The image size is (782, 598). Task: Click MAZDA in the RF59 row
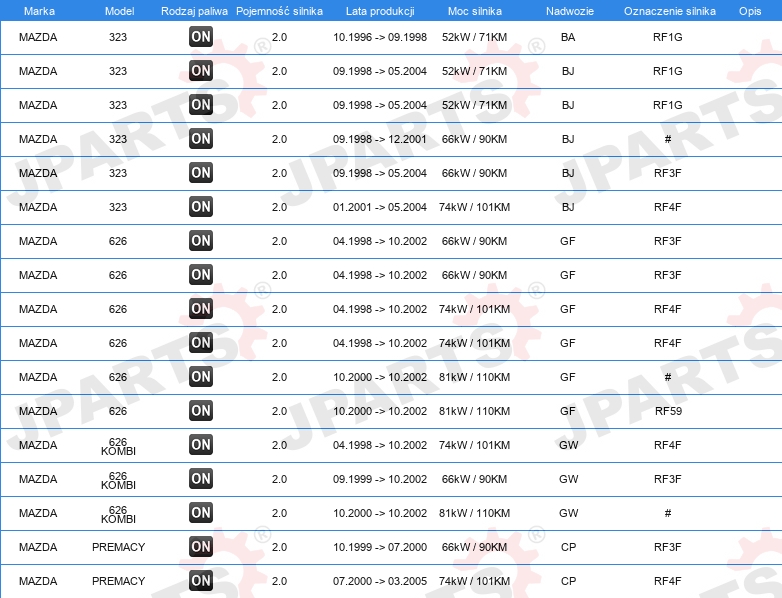(x=38, y=411)
